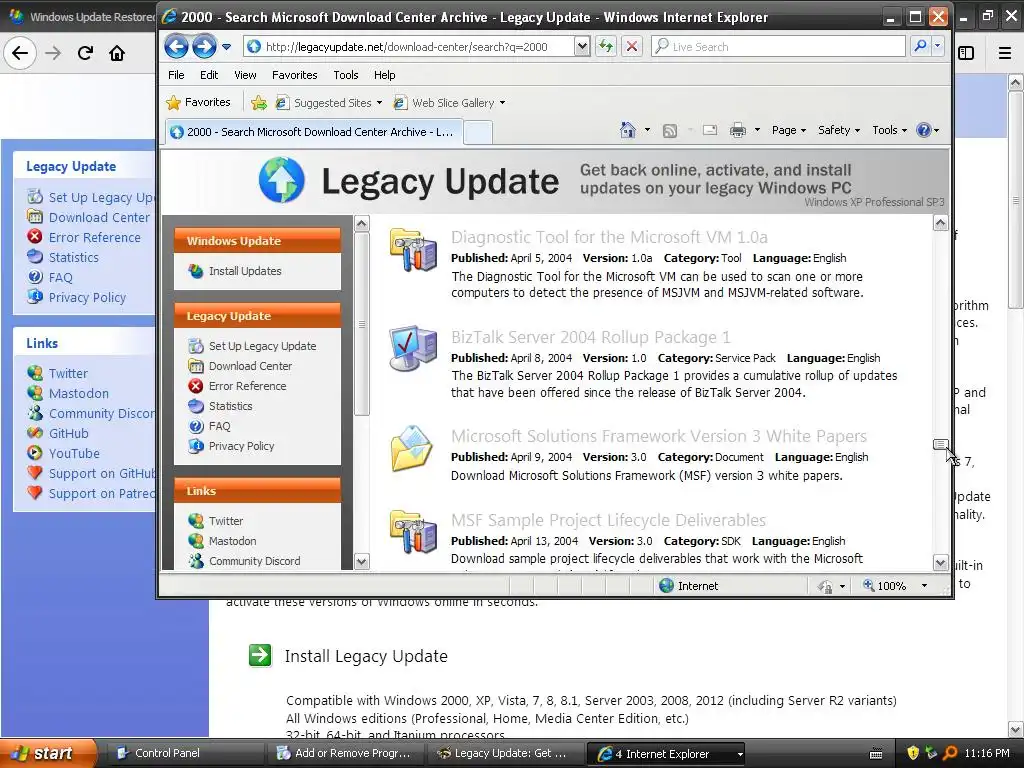Viewport: 1024px width, 768px height.
Task: Click the Compatibility View refresh-arrows button
Action: tap(606, 46)
